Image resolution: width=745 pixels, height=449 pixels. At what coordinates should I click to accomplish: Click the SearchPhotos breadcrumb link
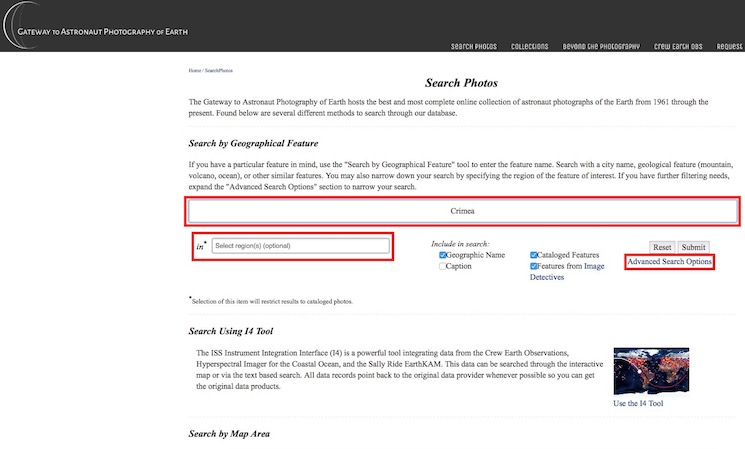(x=218, y=70)
